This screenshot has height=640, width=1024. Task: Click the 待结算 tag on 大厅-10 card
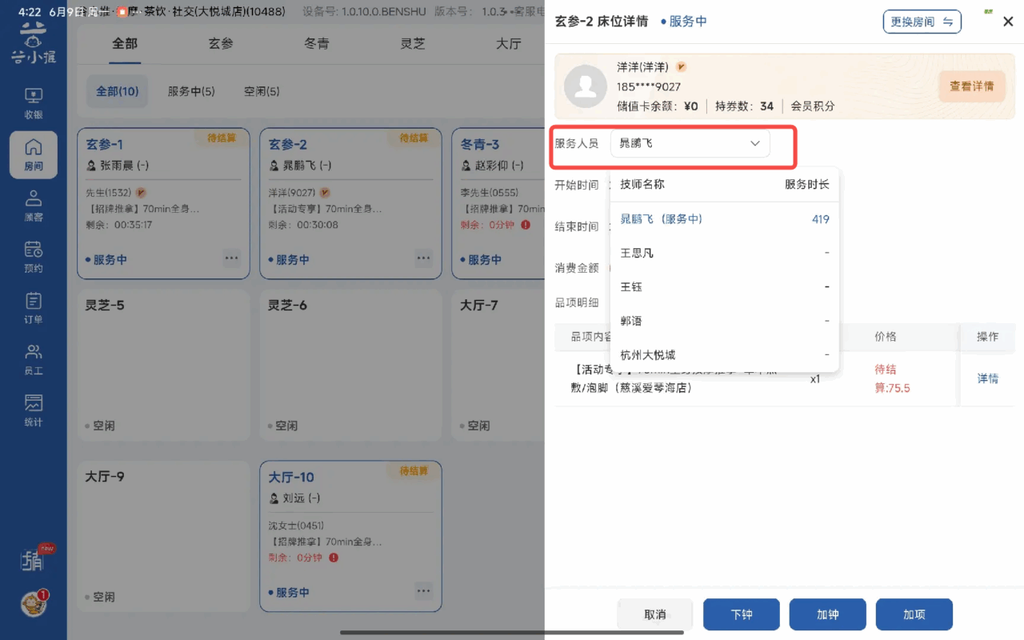tap(413, 471)
